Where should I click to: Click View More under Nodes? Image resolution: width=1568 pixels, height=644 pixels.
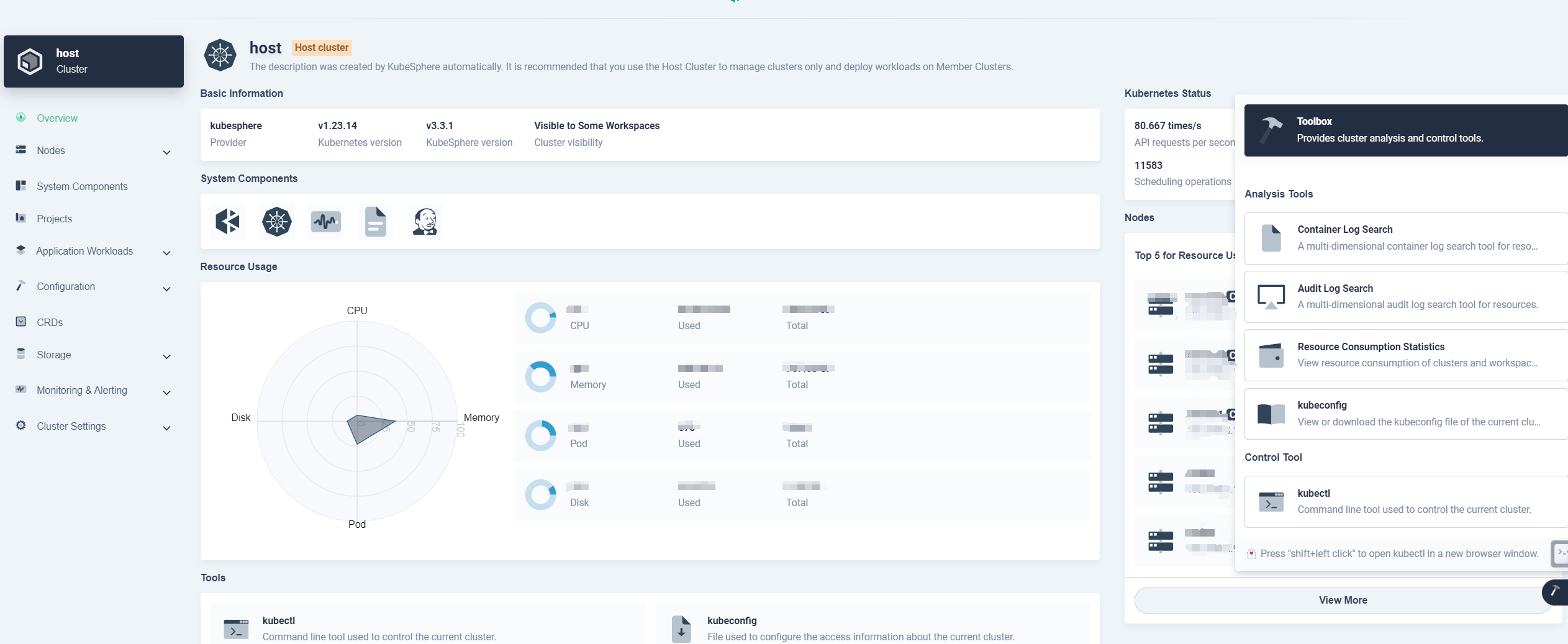[x=1343, y=600]
